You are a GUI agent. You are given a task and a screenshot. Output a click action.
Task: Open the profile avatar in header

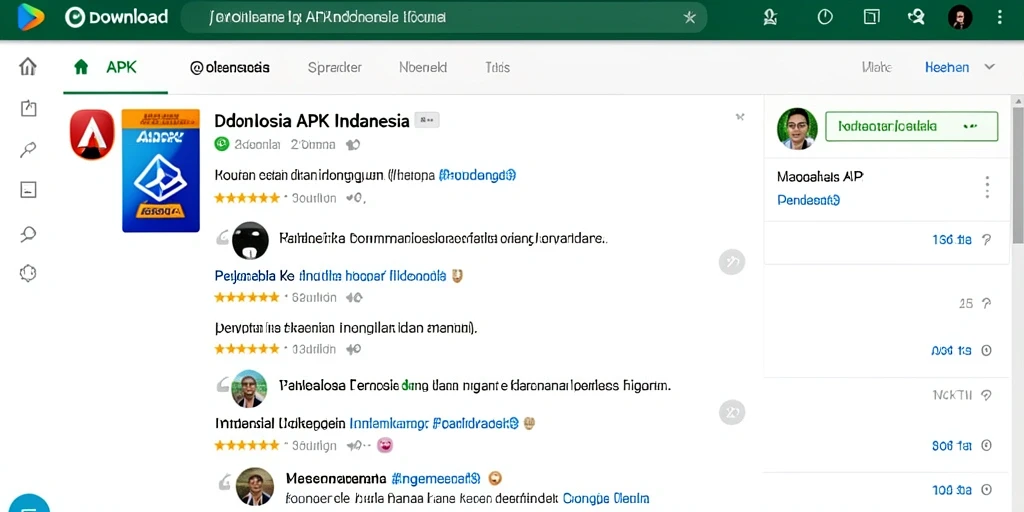[x=960, y=17]
